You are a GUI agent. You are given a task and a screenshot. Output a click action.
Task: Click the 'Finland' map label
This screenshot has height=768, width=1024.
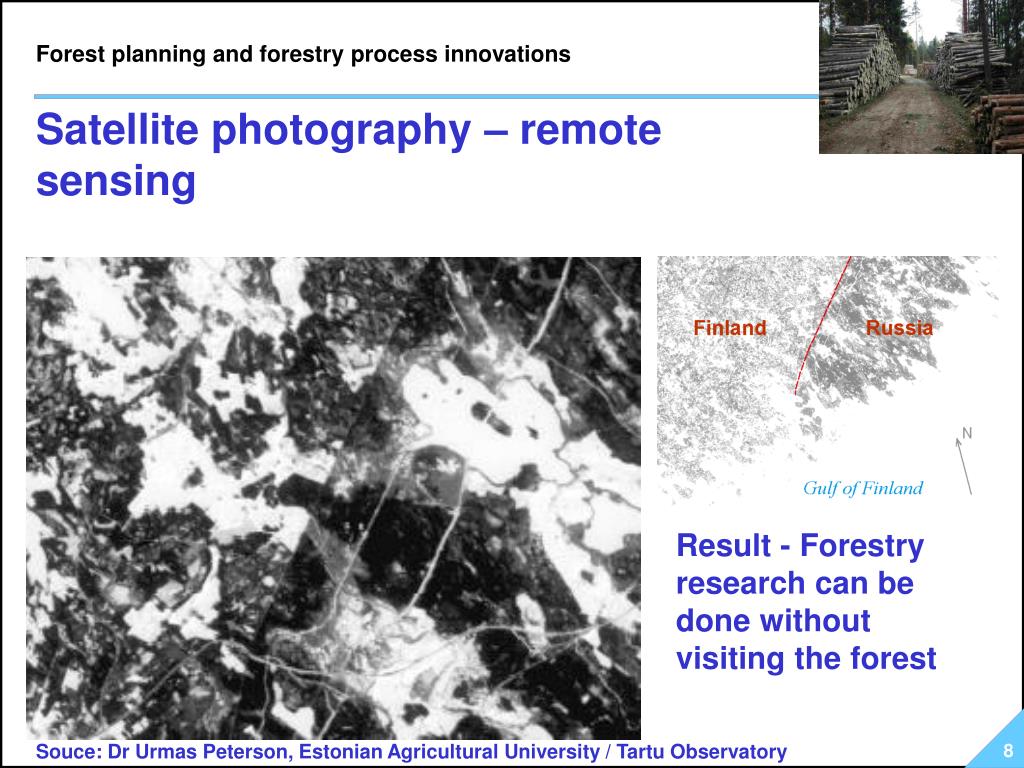(729, 328)
